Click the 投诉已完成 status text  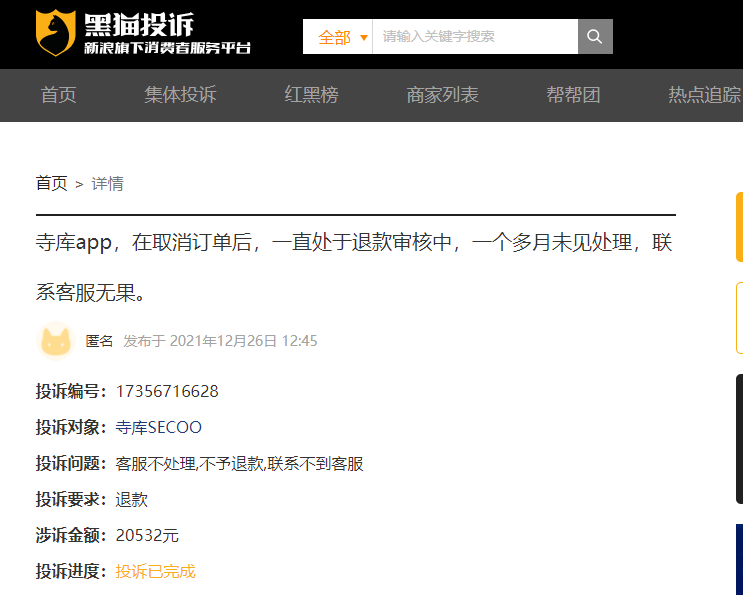155,571
